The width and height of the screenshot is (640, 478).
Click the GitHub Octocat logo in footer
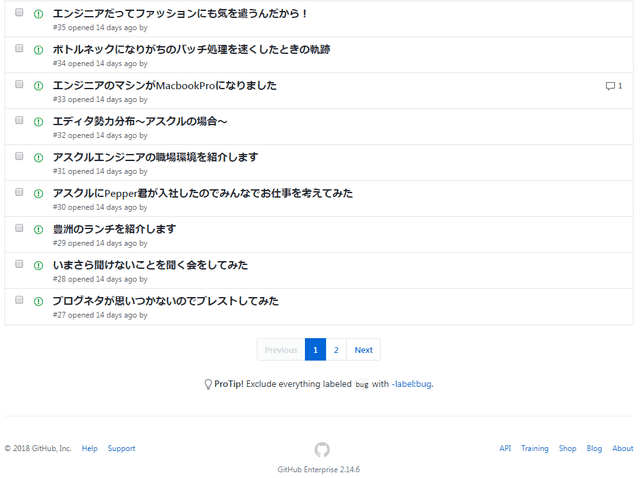pyautogui.click(x=322, y=450)
